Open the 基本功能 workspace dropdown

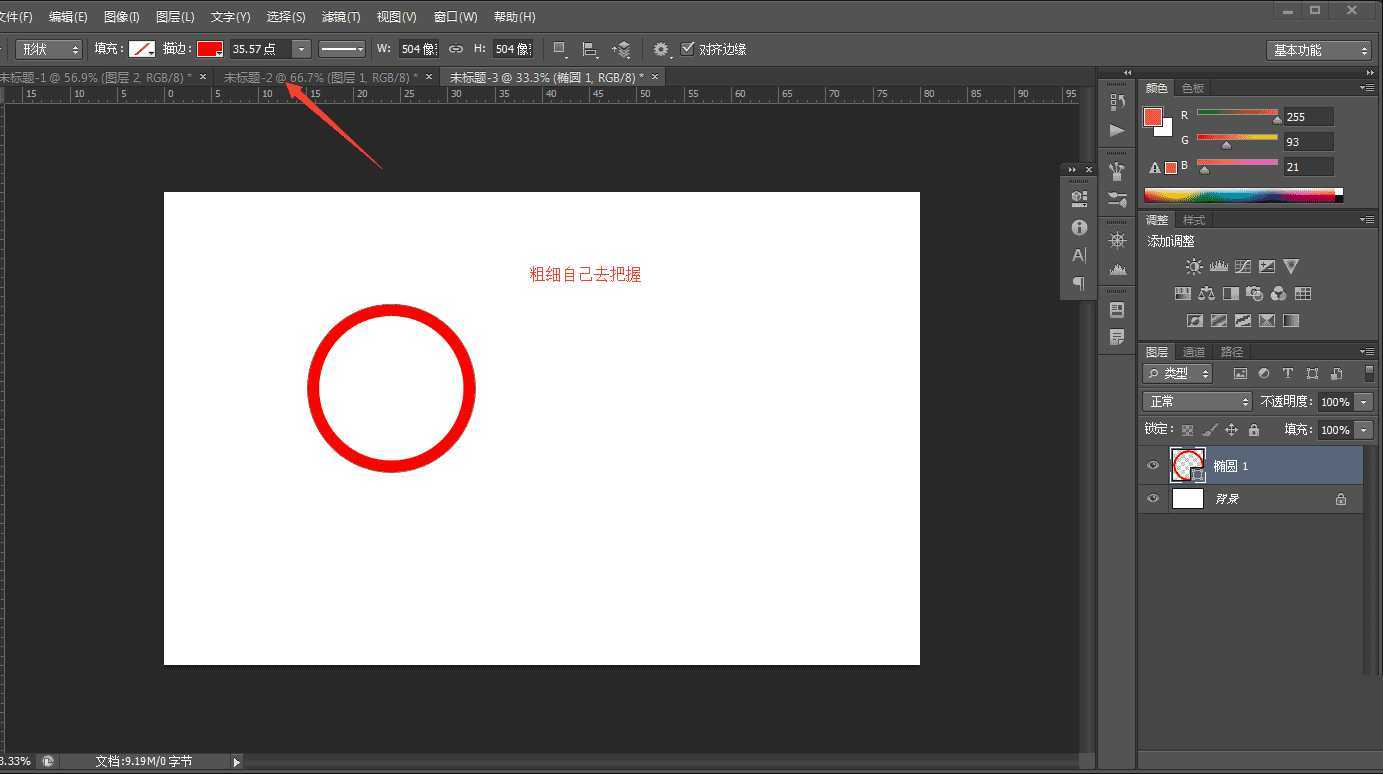(1319, 50)
